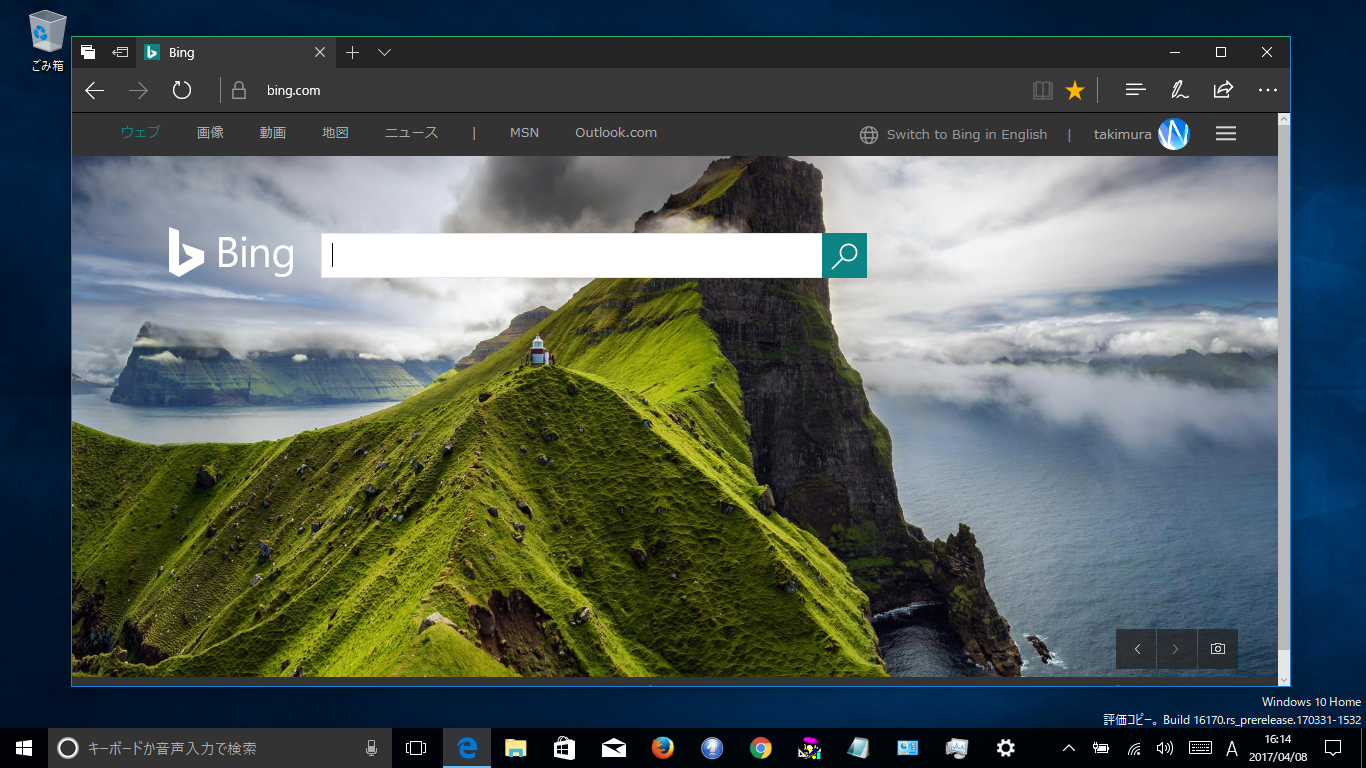
Task: Click the back arrow in Edge
Action: click(95, 91)
